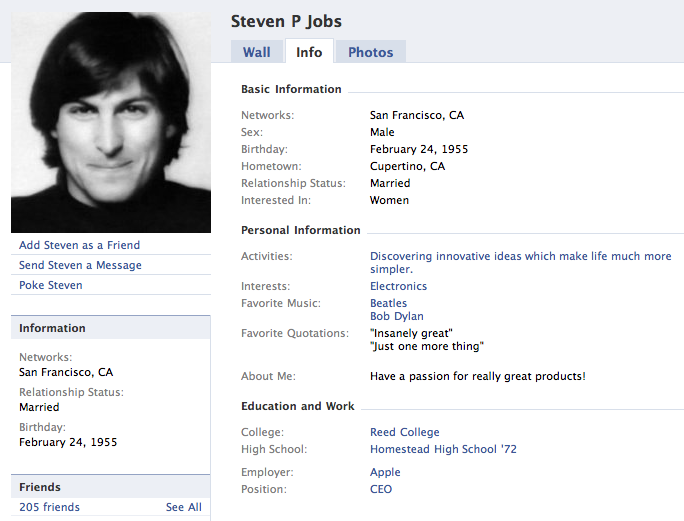Click the CEO position link
Viewport: 684px width, 521px height.
tap(381, 489)
